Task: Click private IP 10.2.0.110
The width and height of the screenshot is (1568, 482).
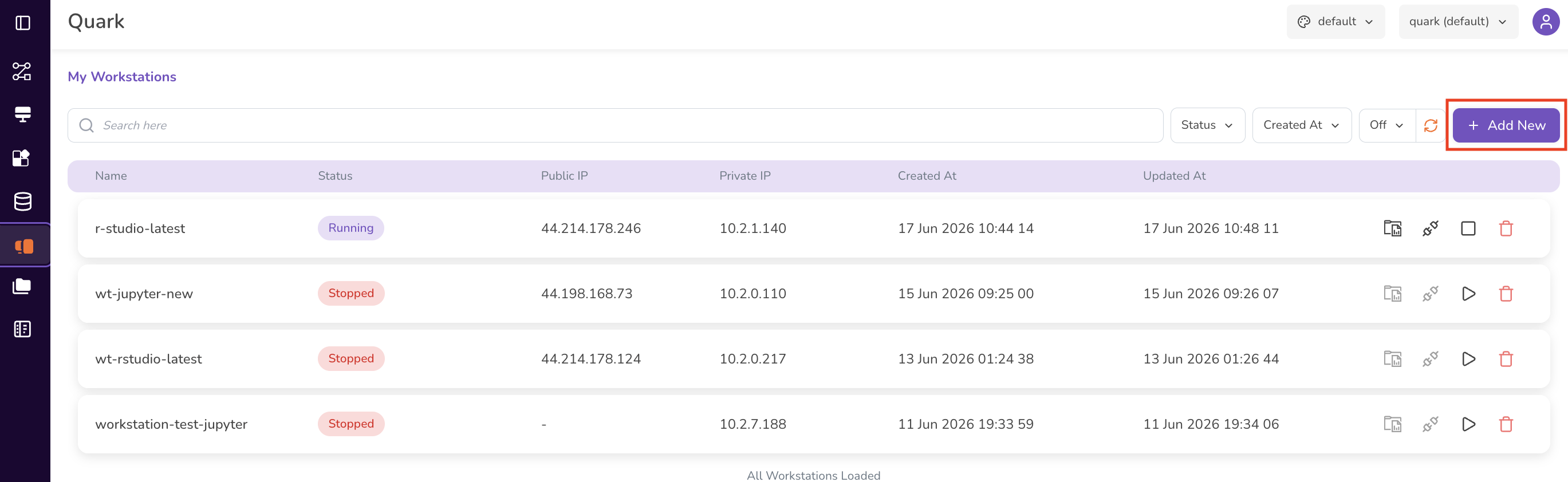Action: (753, 293)
